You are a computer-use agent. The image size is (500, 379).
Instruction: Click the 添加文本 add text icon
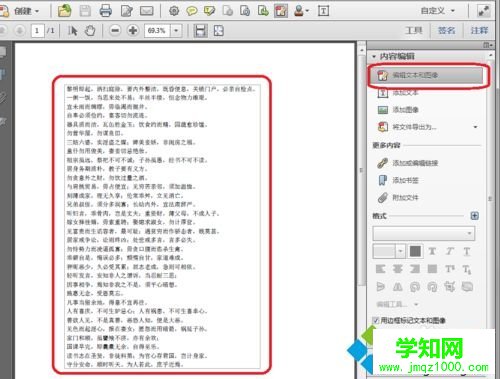pyautogui.click(x=383, y=93)
